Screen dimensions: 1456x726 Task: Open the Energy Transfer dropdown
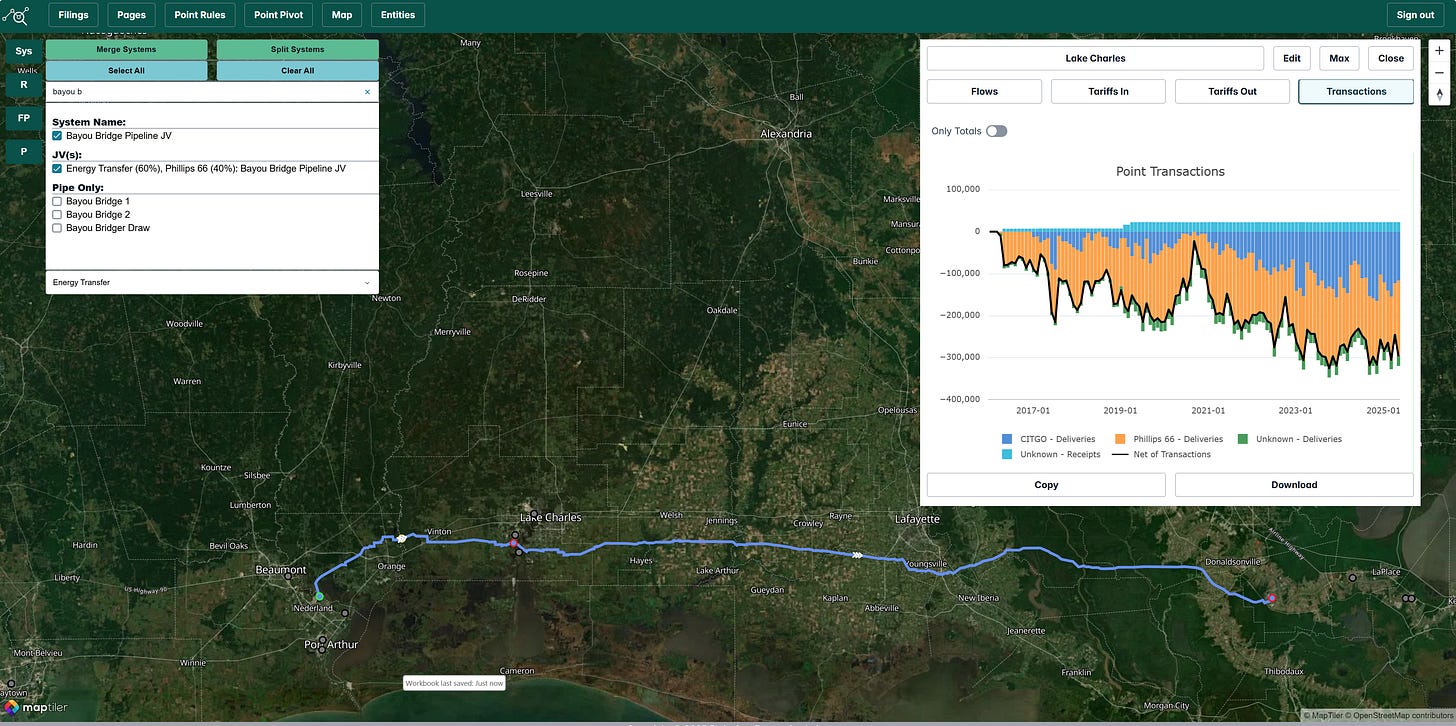(212, 282)
